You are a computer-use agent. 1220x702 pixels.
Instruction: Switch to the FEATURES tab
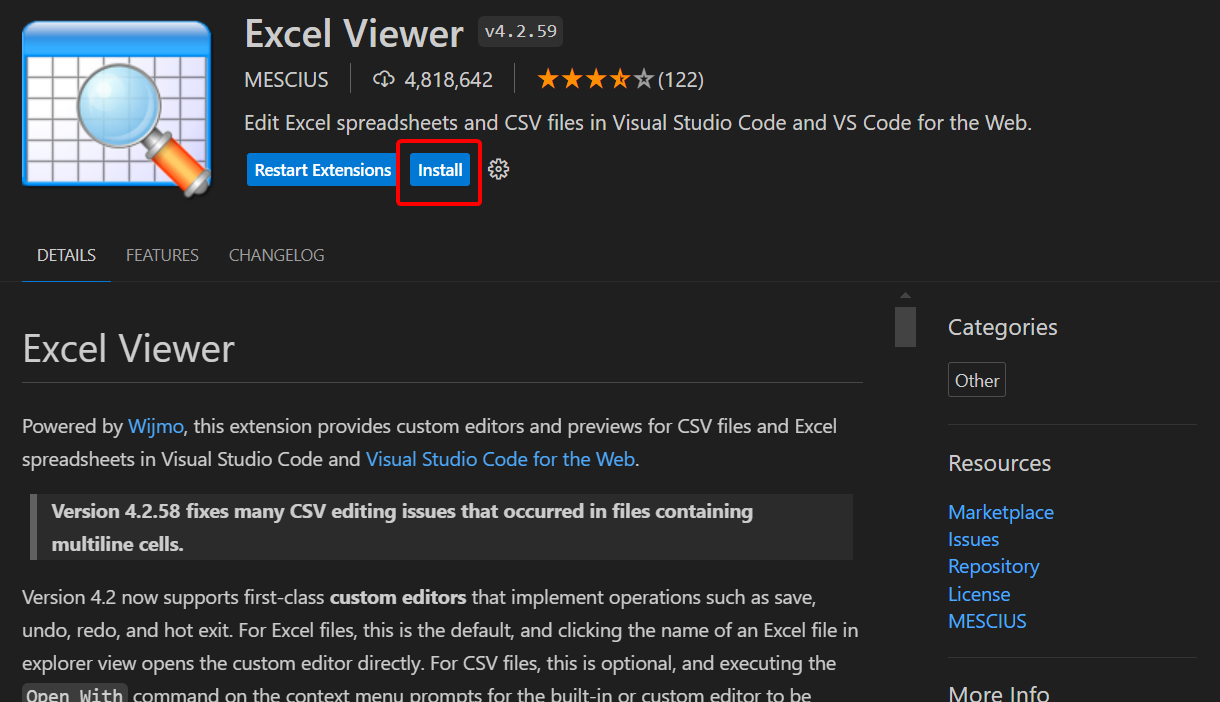[x=162, y=255]
